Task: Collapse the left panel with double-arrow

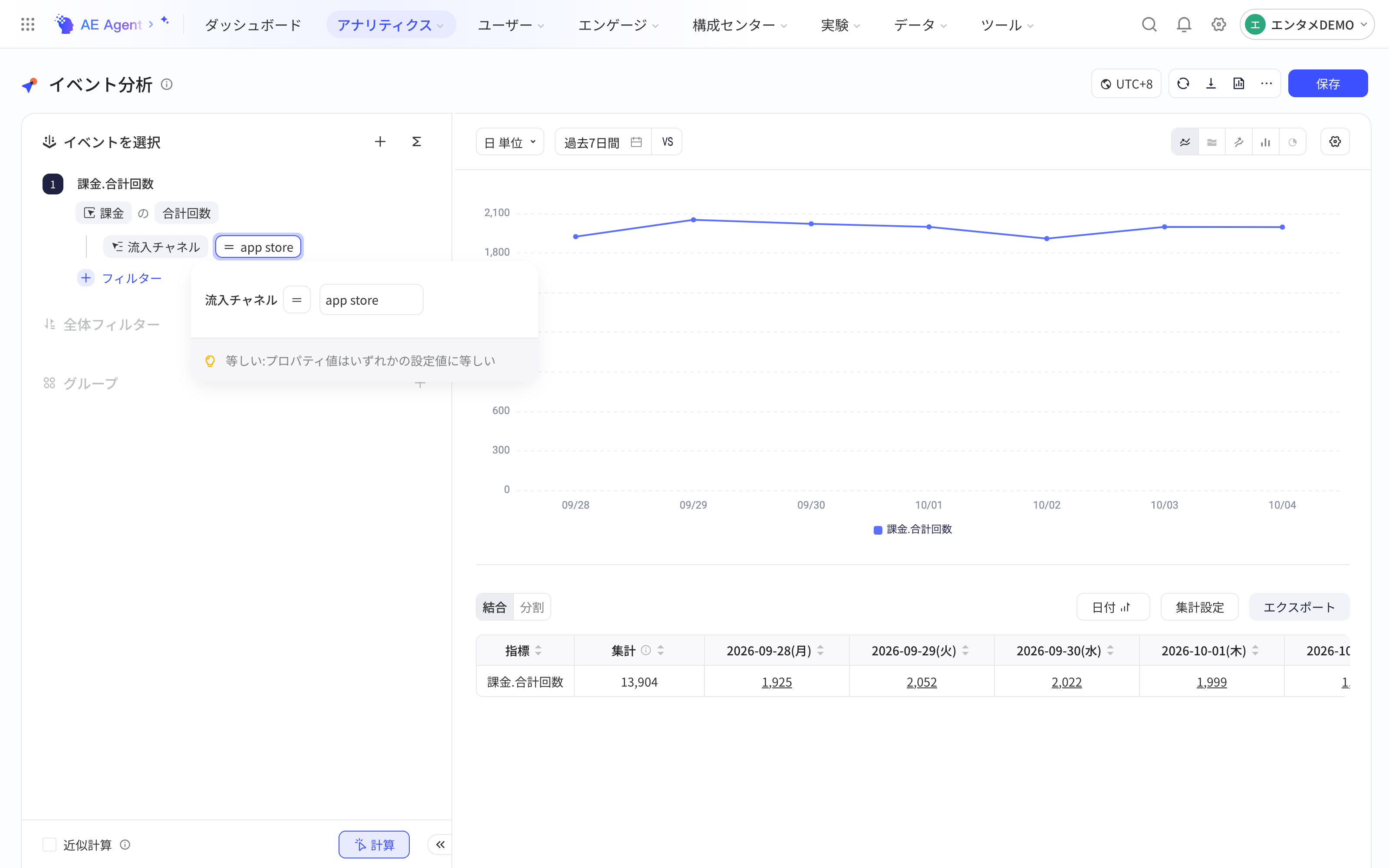Action: [x=440, y=845]
